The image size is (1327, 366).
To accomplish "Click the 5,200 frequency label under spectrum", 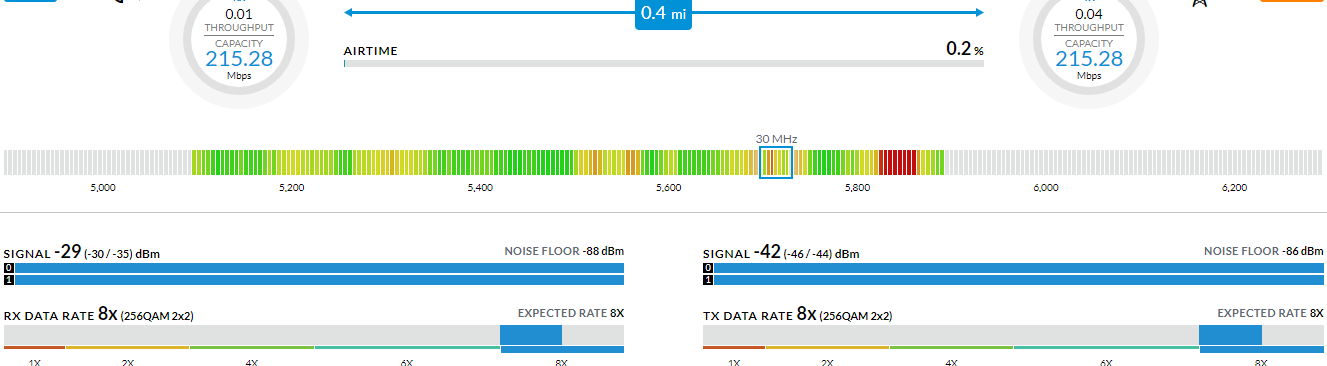I will tap(291, 188).
